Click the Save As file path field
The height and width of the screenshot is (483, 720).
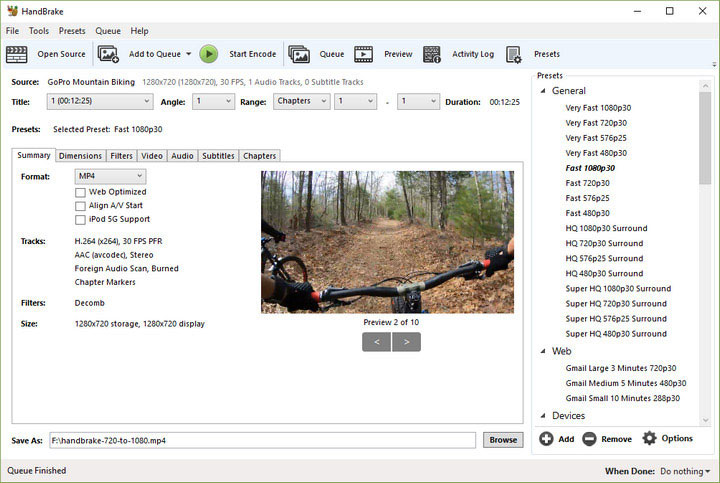tap(263, 440)
